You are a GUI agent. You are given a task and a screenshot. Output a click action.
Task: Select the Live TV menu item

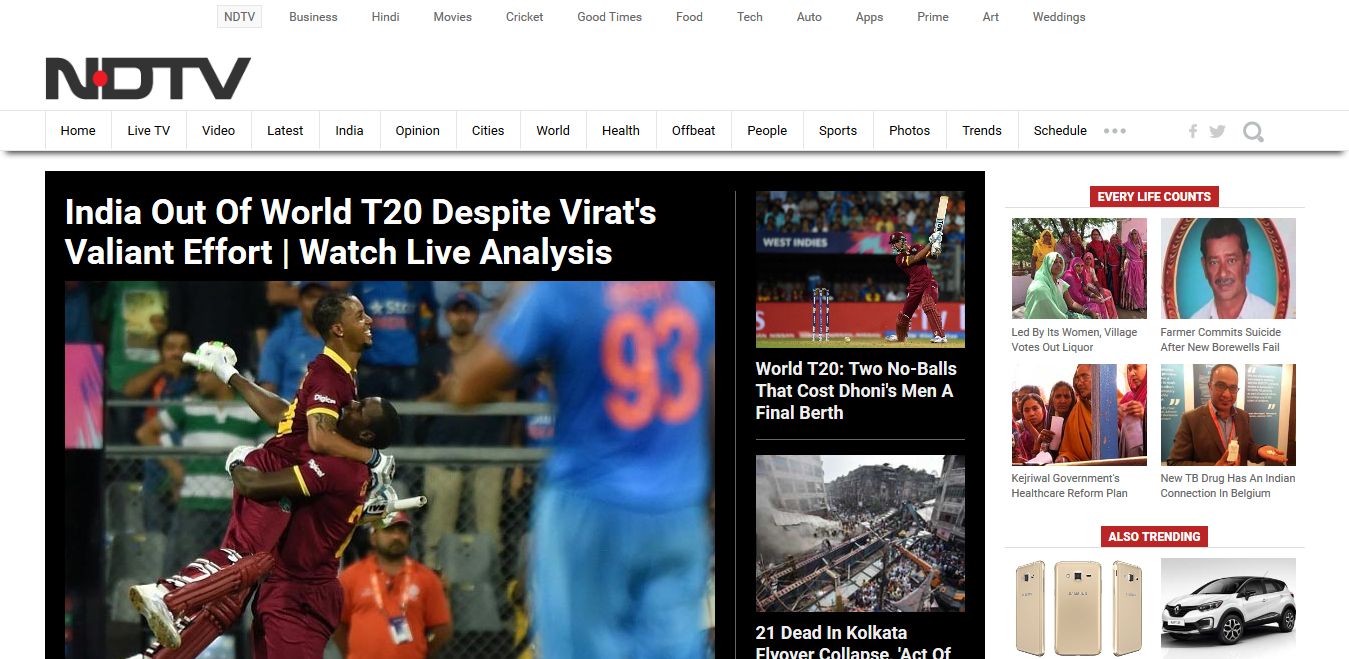(149, 130)
